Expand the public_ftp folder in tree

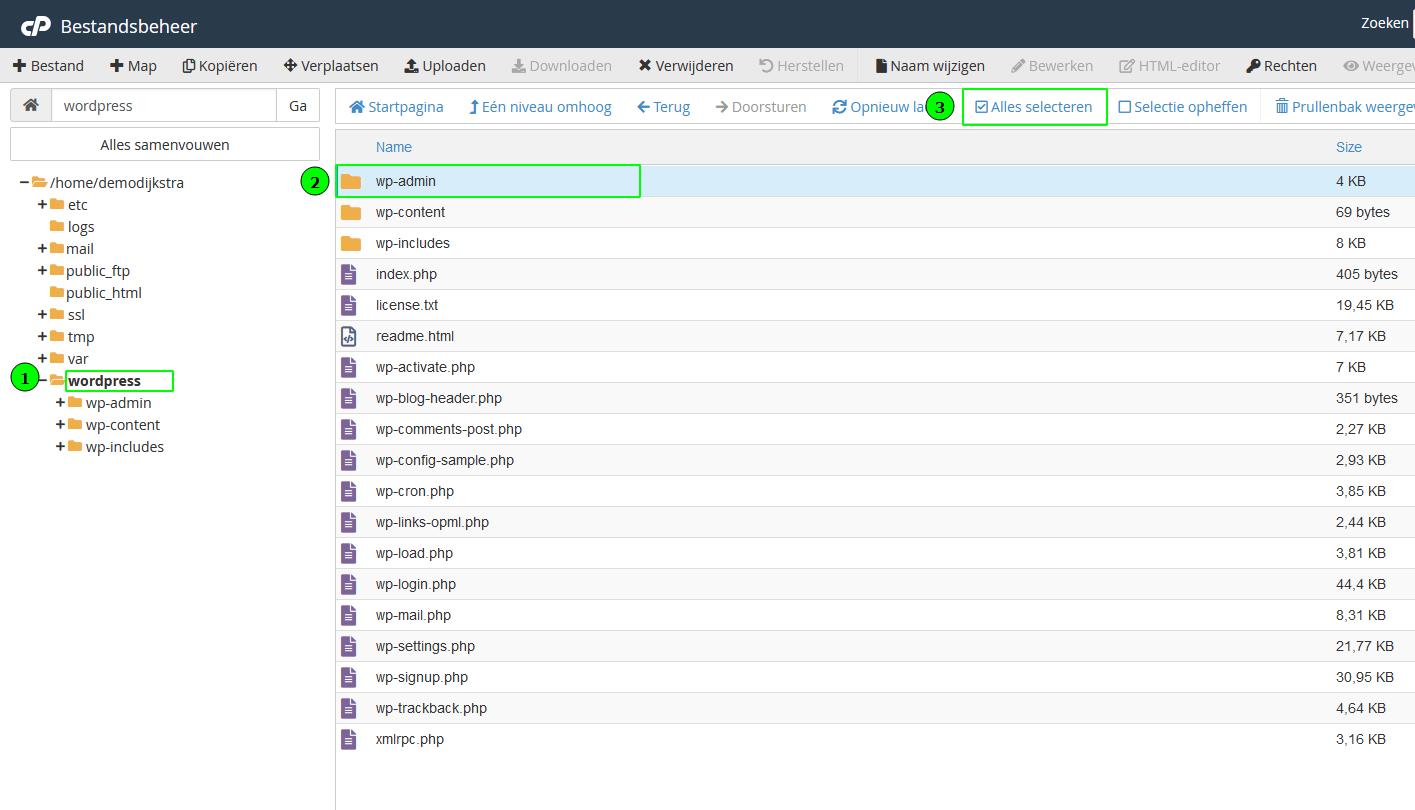42,270
